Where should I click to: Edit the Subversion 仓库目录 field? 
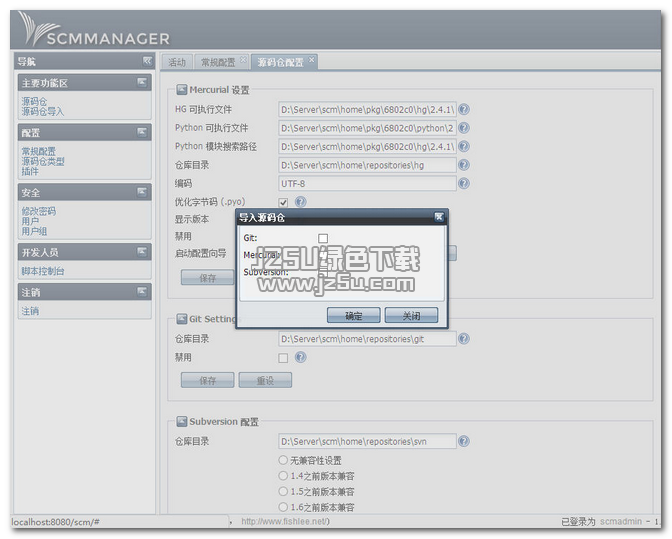pos(367,441)
